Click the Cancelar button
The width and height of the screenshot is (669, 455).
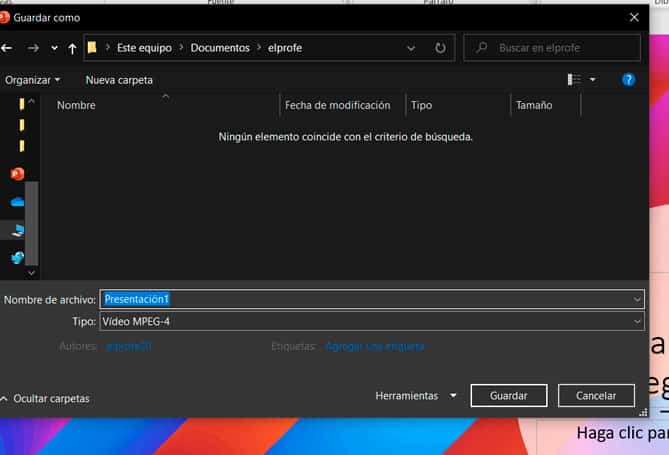pos(596,396)
